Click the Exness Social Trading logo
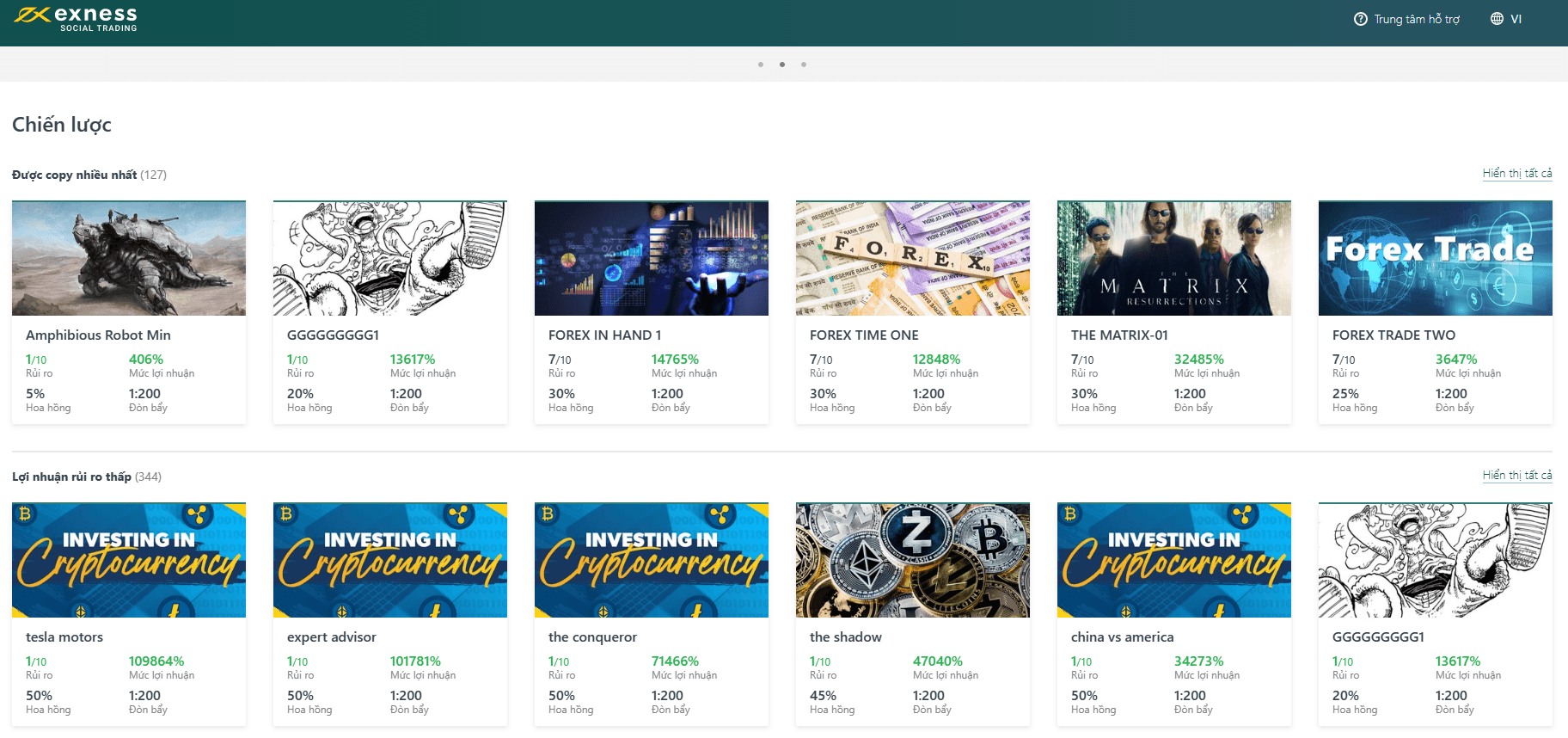Image resolution: width=1568 pixels, height=738 pixels. pyautogui.click(x=76, y=18)
